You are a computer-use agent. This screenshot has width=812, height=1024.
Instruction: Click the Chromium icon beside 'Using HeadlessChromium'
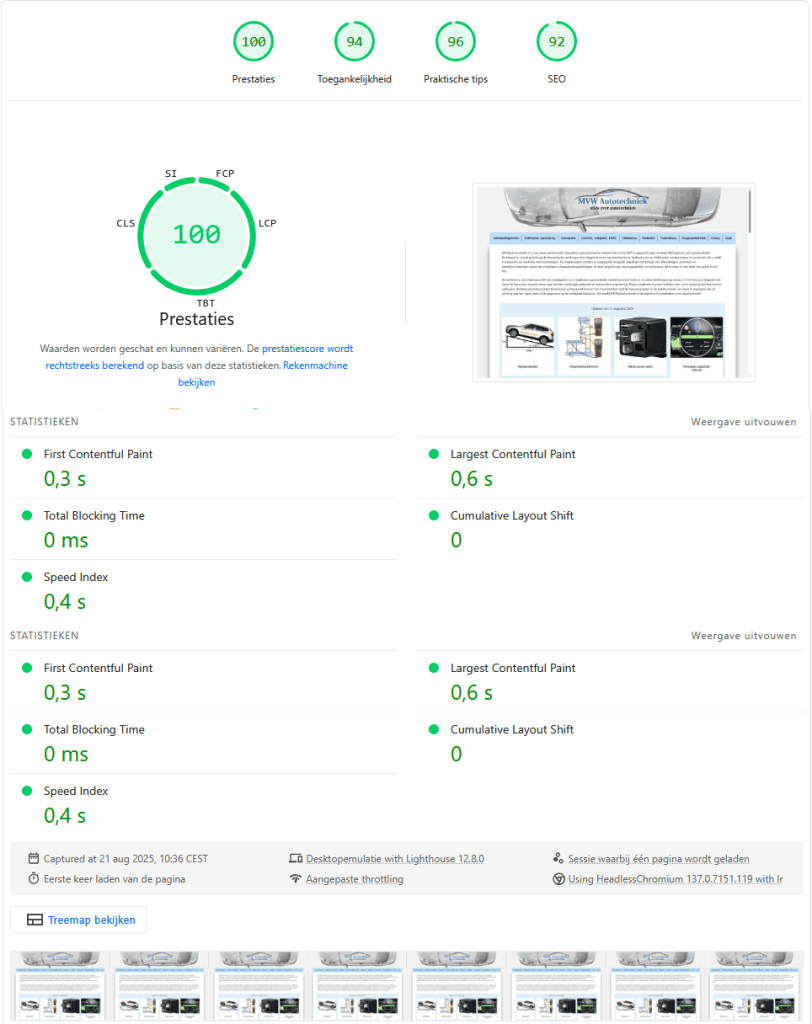(559, 879)
